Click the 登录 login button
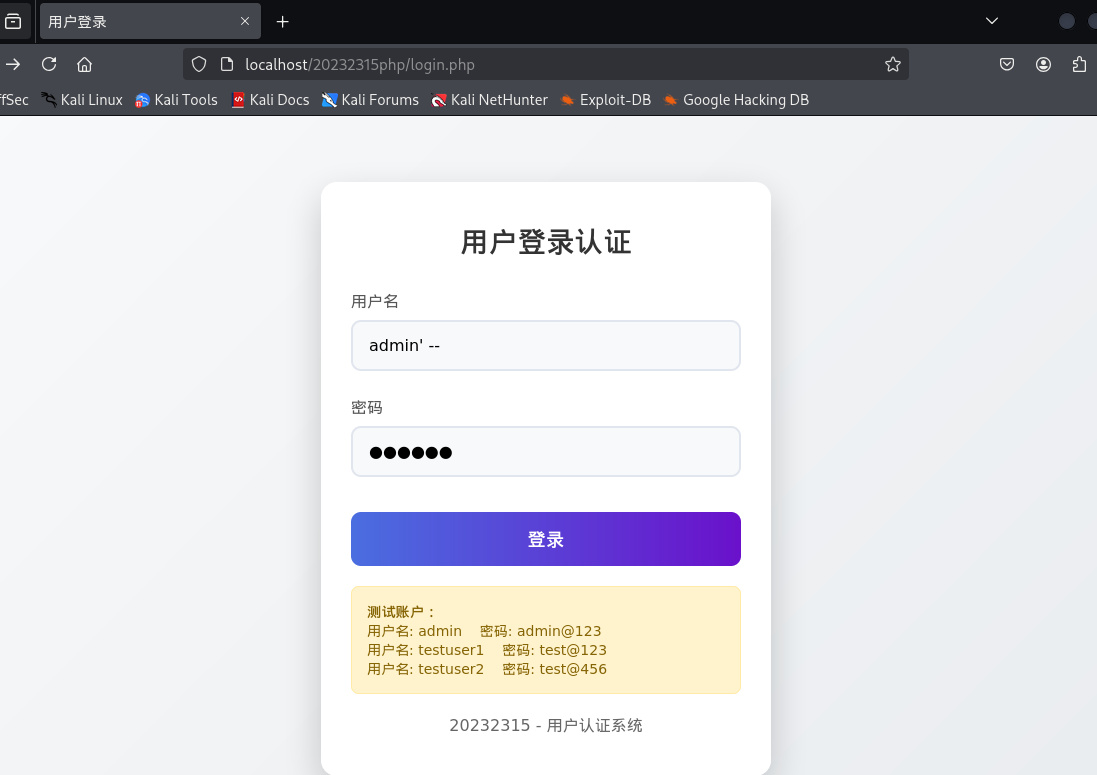Viewport: 1097px width, 775px height. click(x=546, y=539)
